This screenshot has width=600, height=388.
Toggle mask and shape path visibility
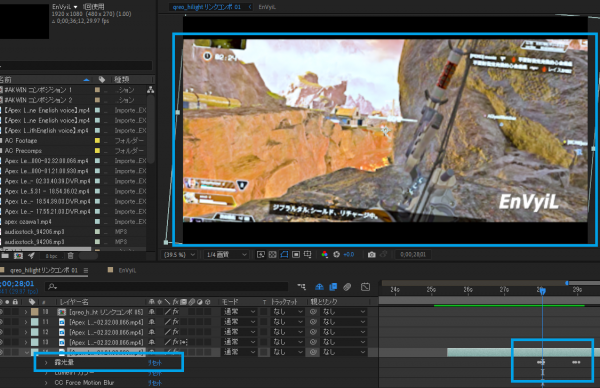[284, 254]
